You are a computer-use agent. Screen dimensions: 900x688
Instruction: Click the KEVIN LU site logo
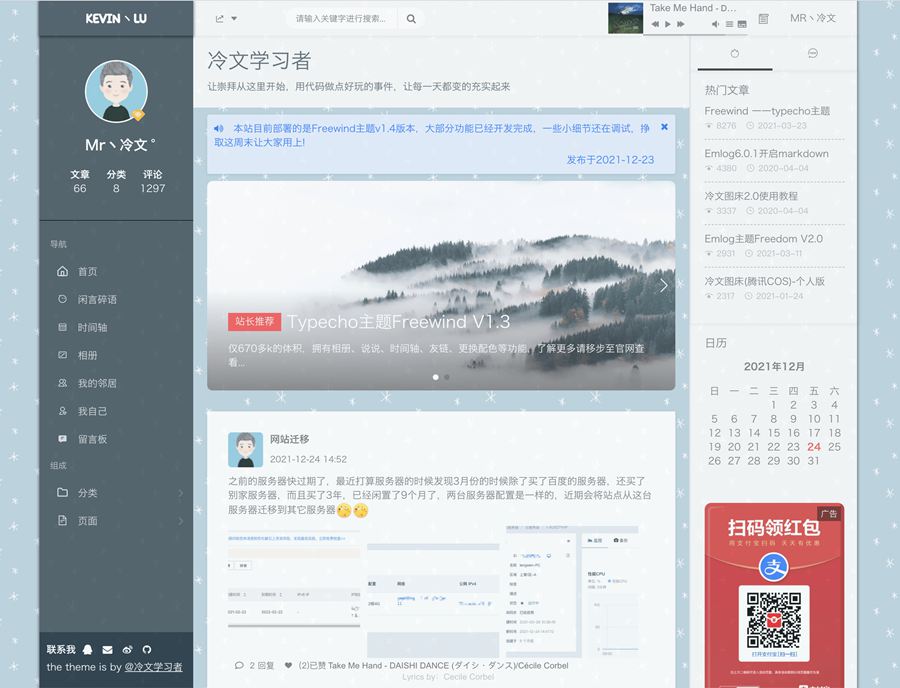[116, 18]
